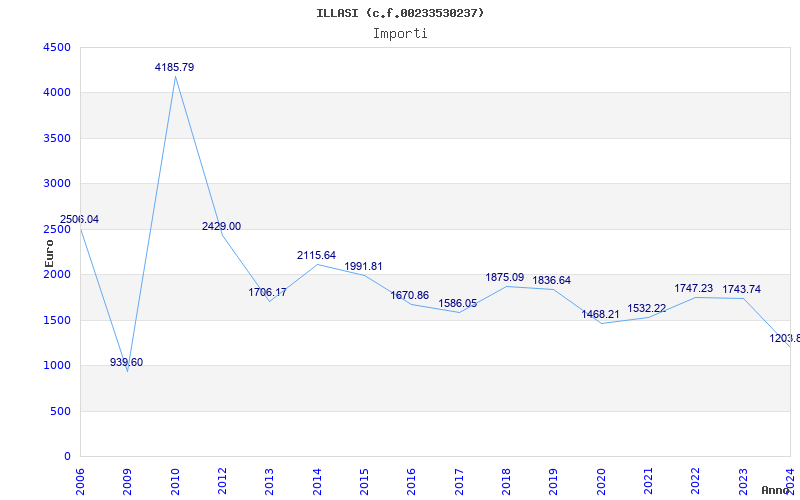800x500 pixels.
Task: Click the 939.60 data point label
Action: click(x=127, y=362)
